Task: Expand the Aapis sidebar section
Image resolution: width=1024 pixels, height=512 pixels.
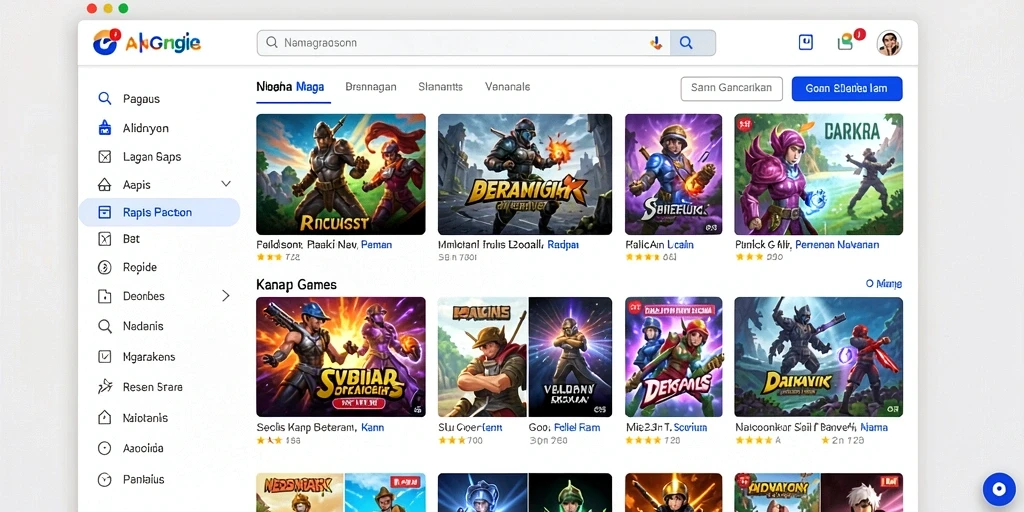Action: [226, 184]
